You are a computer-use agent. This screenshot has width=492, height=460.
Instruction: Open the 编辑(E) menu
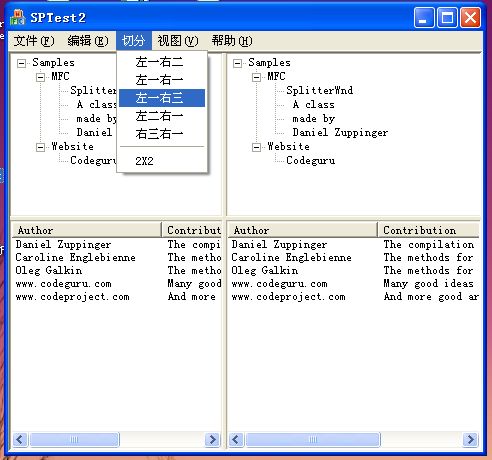pos(88,41)
